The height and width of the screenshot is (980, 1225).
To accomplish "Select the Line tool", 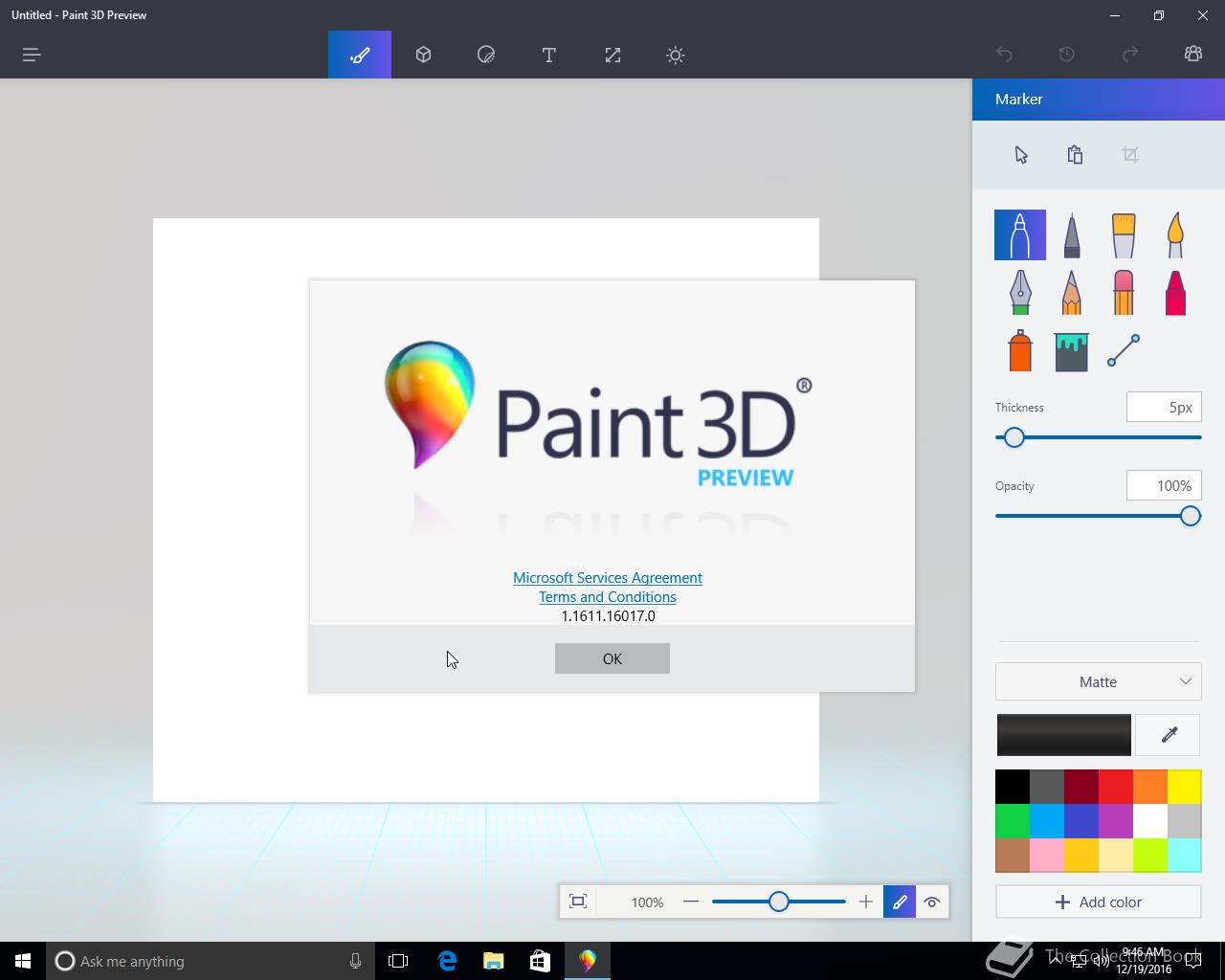I will (1124, 350).
